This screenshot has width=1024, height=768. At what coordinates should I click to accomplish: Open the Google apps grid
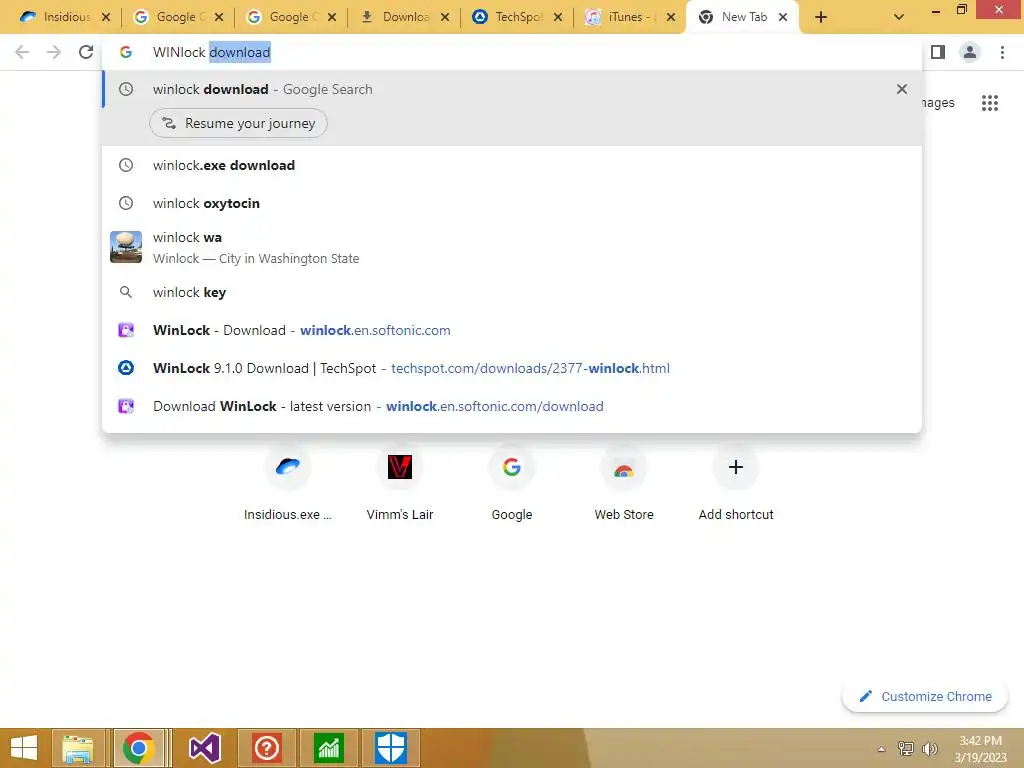pyautogui.click(x=990, y=103)
